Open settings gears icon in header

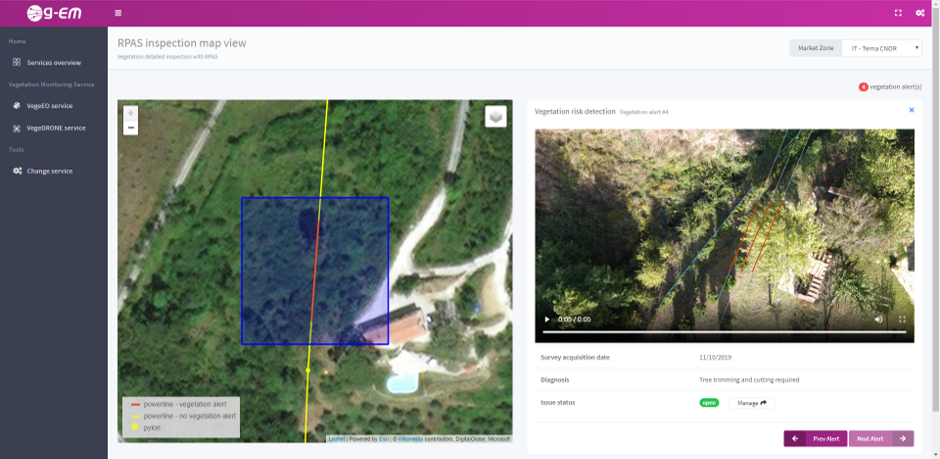pyautogui.click(x=920, y=13)
